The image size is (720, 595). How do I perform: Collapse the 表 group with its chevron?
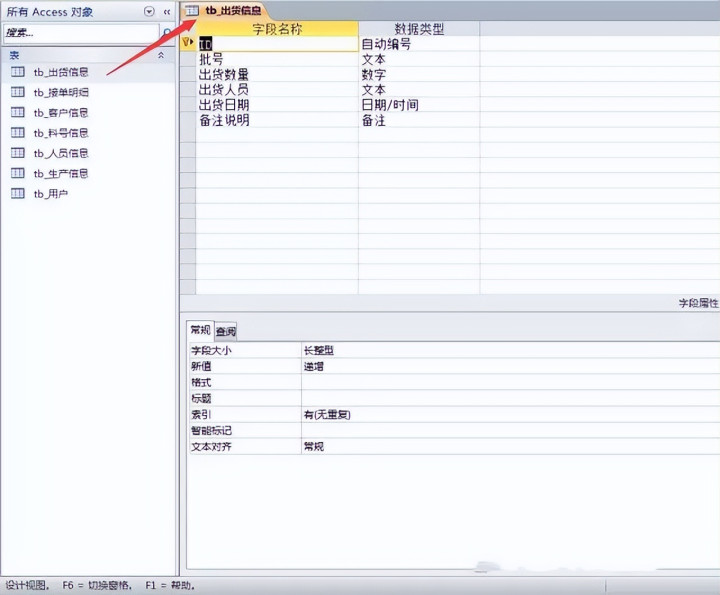[161, 55]
